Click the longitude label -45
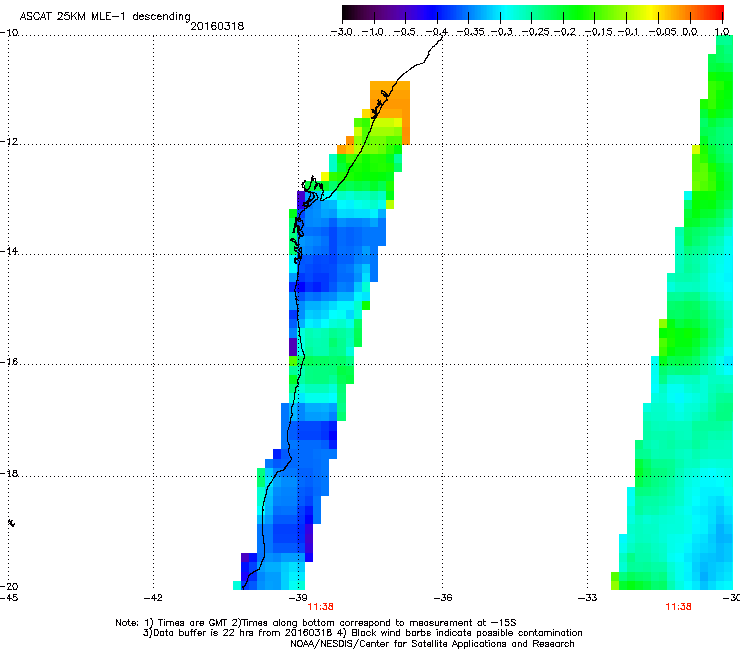 [x=9, y=598]
